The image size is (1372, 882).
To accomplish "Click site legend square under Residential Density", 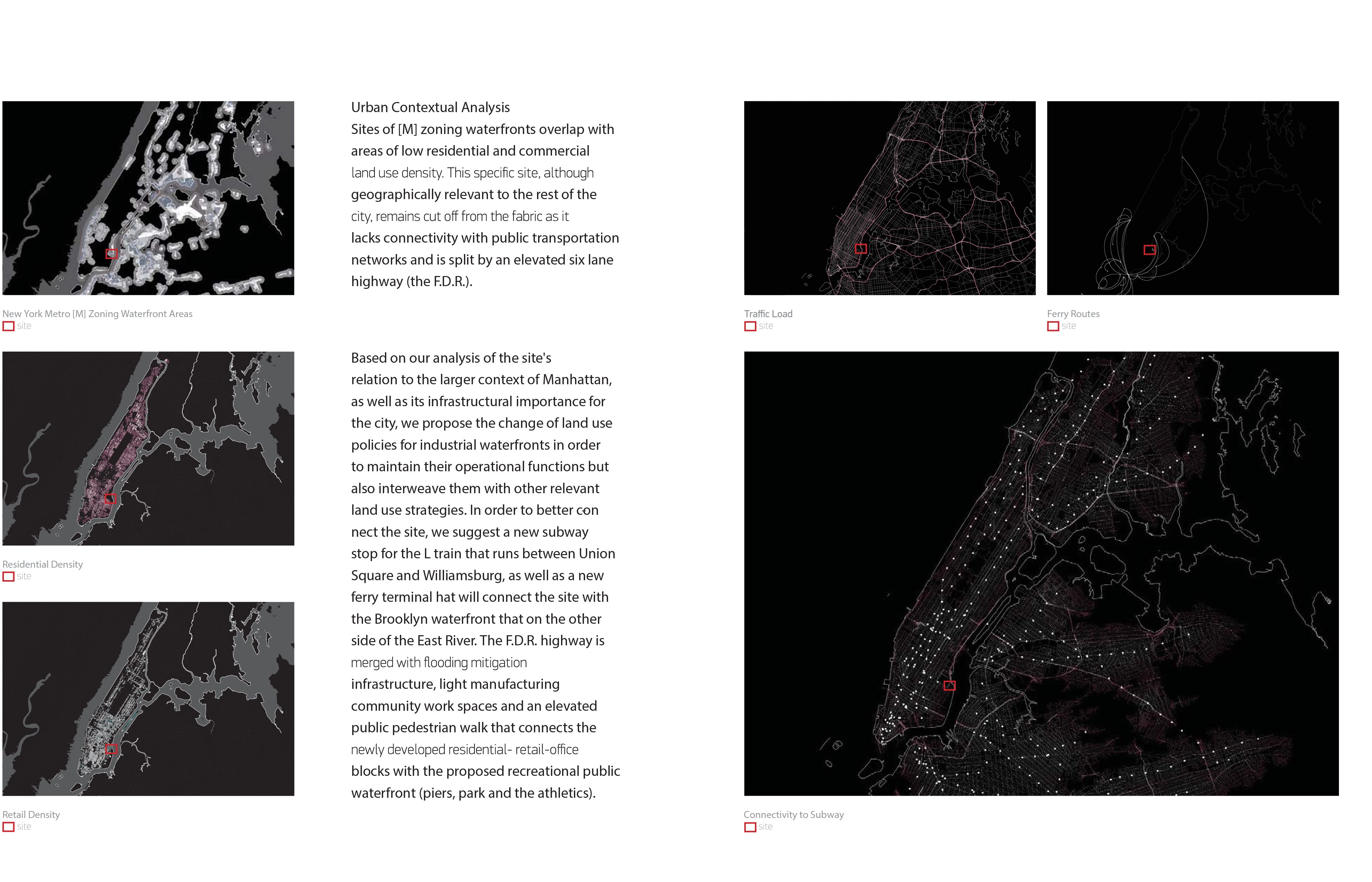I will (9, 577).
